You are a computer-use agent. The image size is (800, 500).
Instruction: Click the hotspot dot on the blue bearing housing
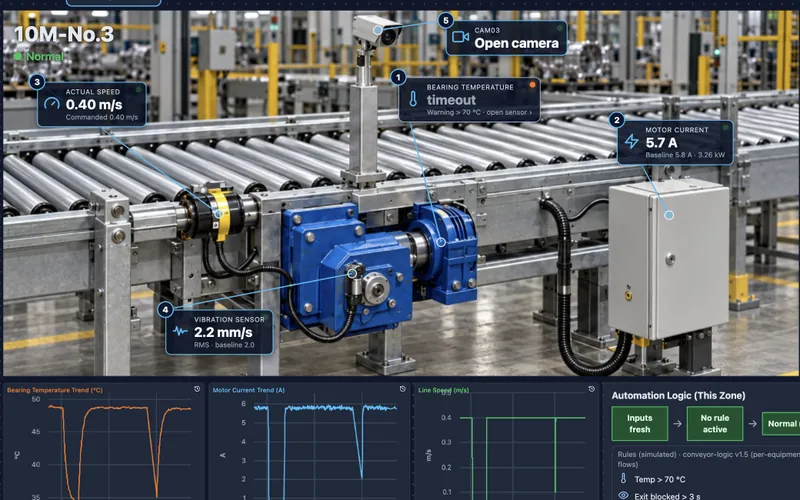click(441, 242)
